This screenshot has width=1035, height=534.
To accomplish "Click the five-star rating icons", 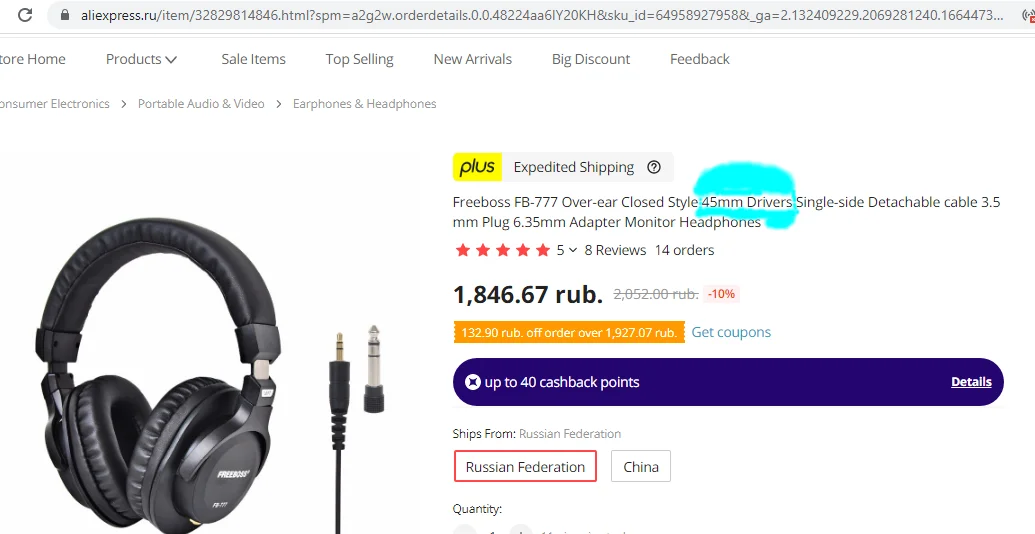I will [x=502, y=250].
